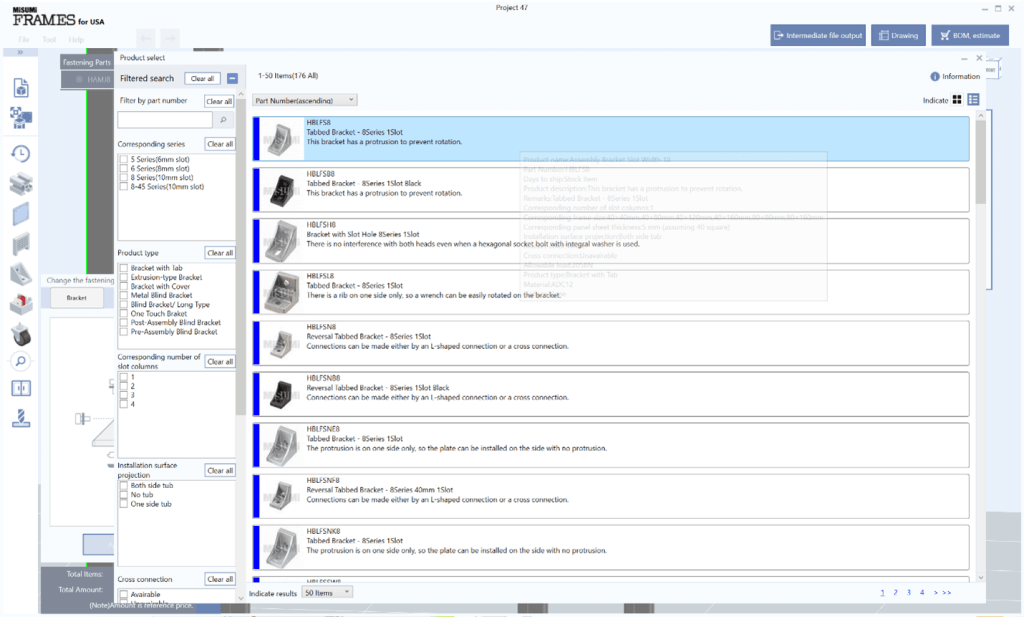
Task: Select the blue panel sheet icon
Action: pos(21,214)
